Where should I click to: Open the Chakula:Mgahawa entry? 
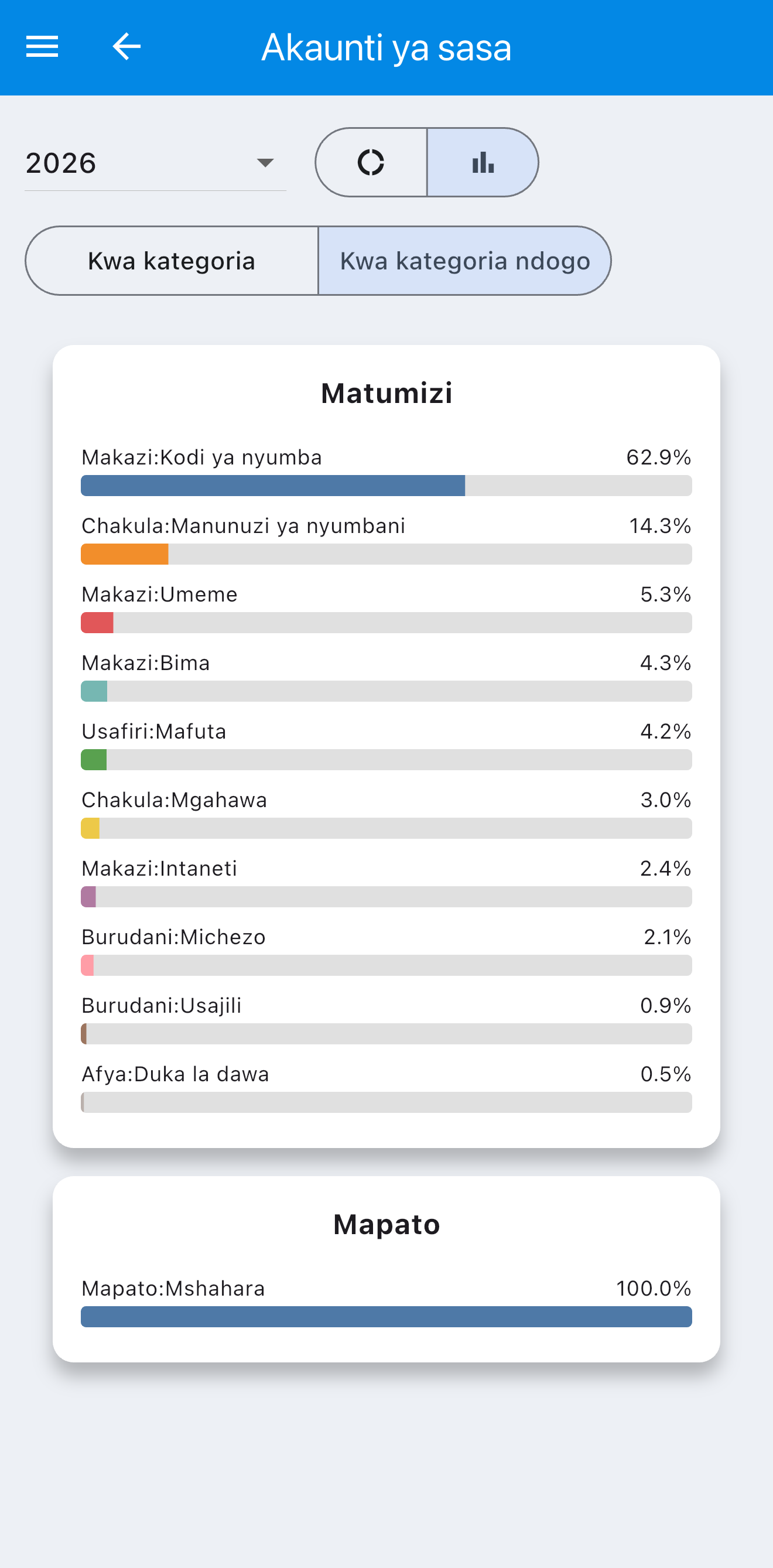pyautogui.click(x=386, y=814)
